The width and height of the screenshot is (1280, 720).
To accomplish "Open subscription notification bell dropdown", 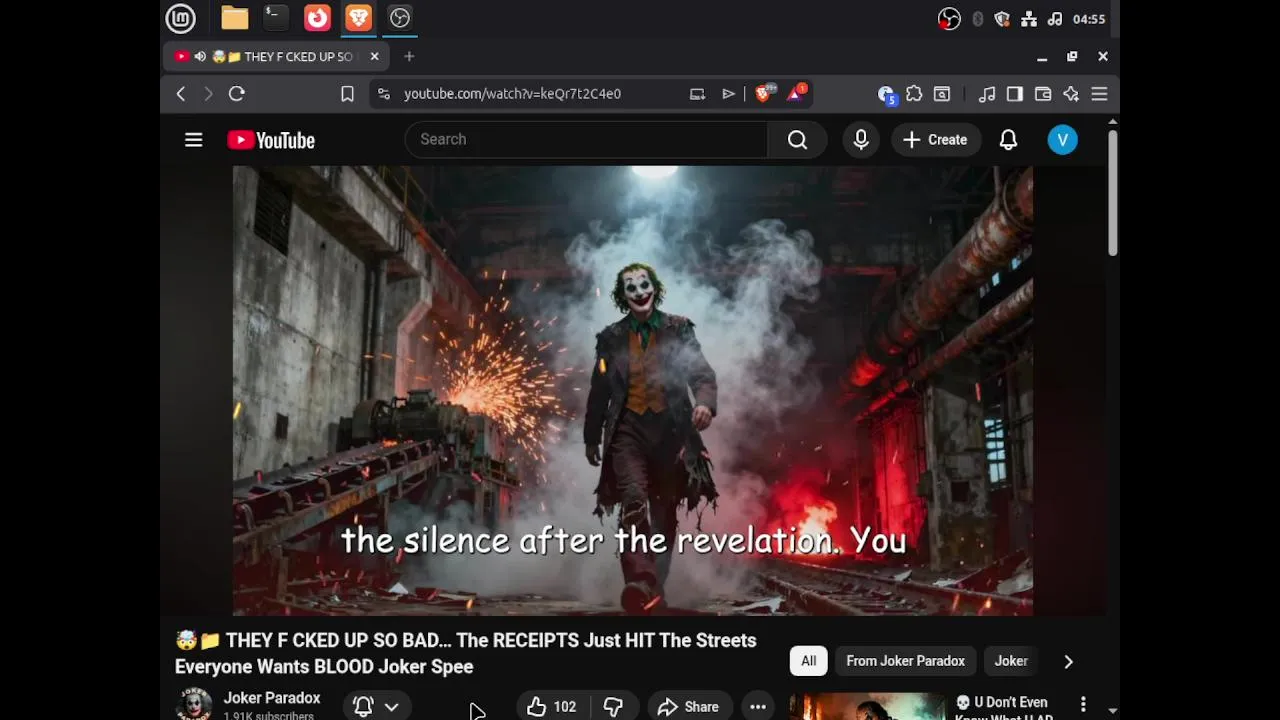I will pos(376,706).
